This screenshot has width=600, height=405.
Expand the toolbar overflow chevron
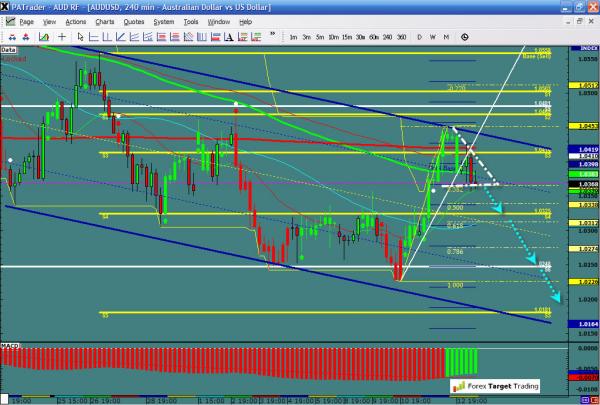pos(272,36)
